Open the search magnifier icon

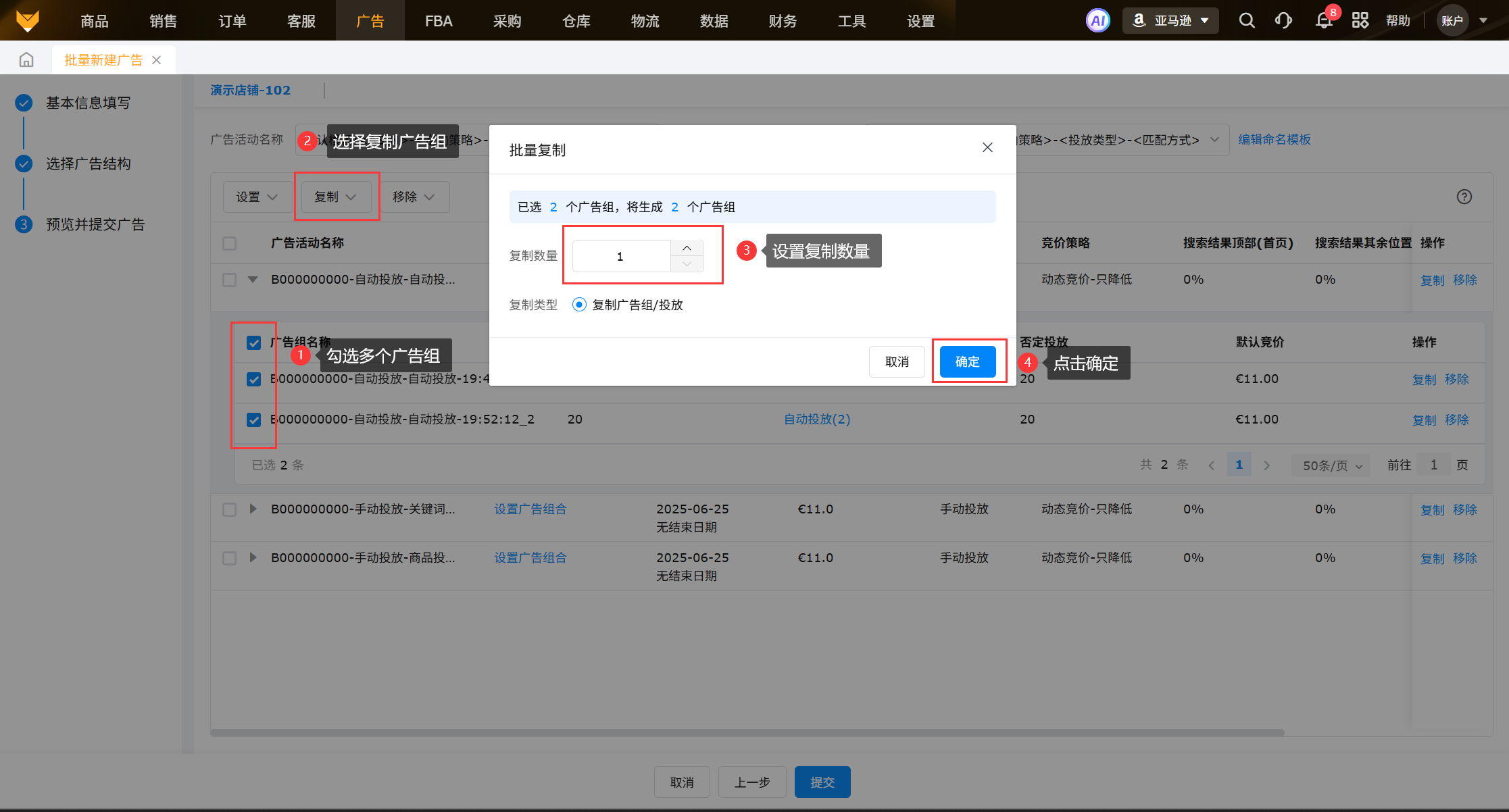[x=1247, y=20]
